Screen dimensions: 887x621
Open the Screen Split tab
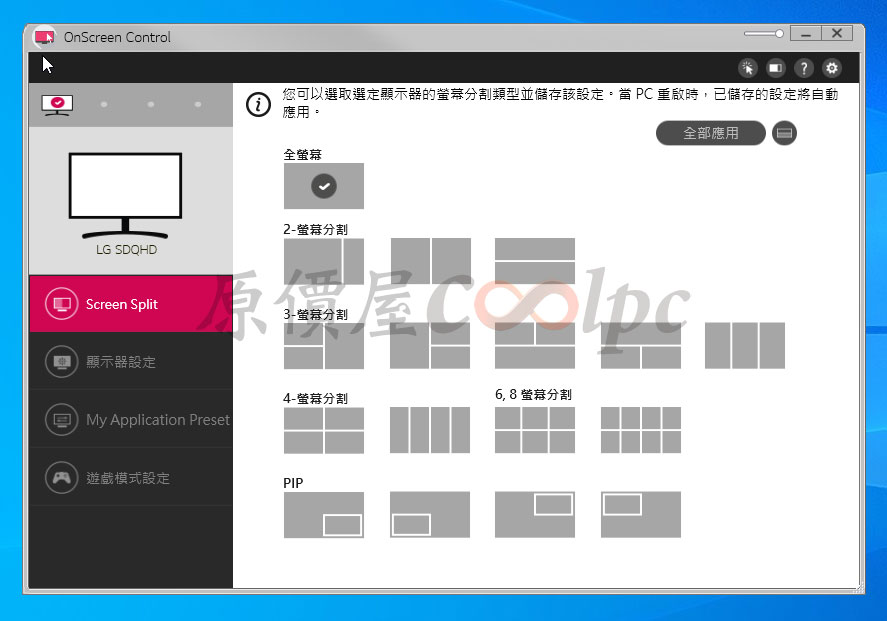[x=130, y=304]
